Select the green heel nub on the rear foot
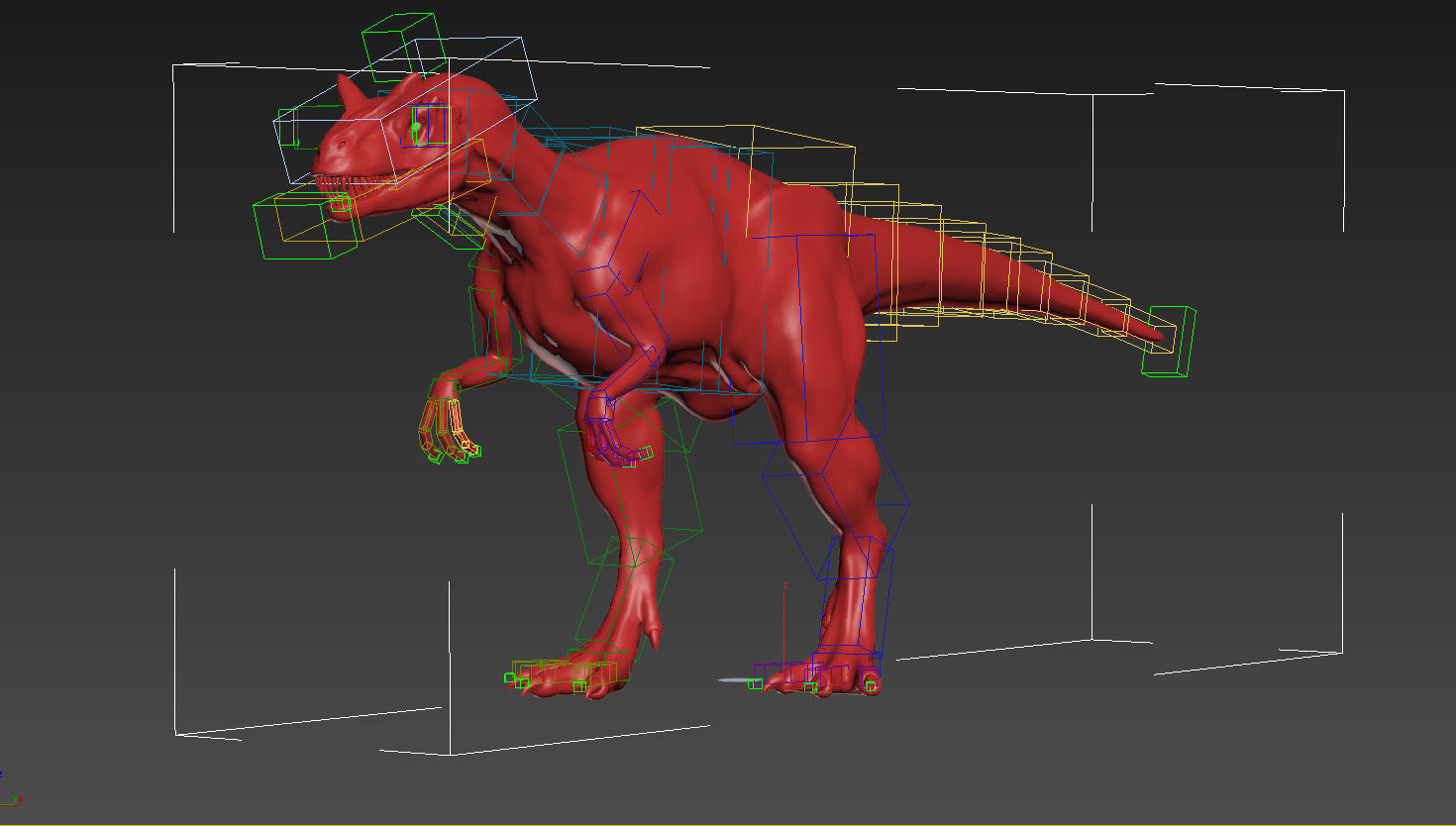The image size is (1456, 826). click(x=871, y=684)
